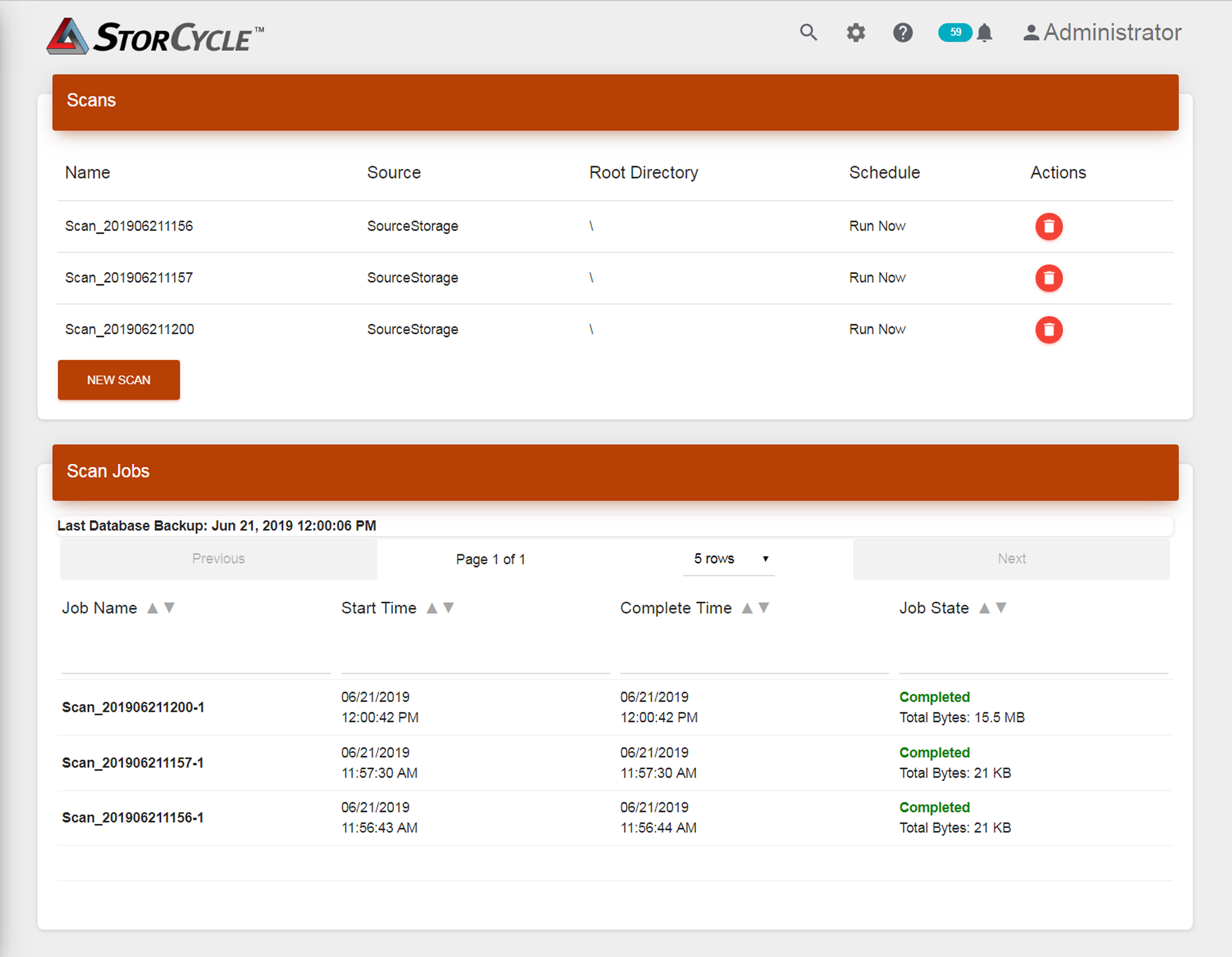
Task: Click the 59 notification count badge
Action: 955,32
